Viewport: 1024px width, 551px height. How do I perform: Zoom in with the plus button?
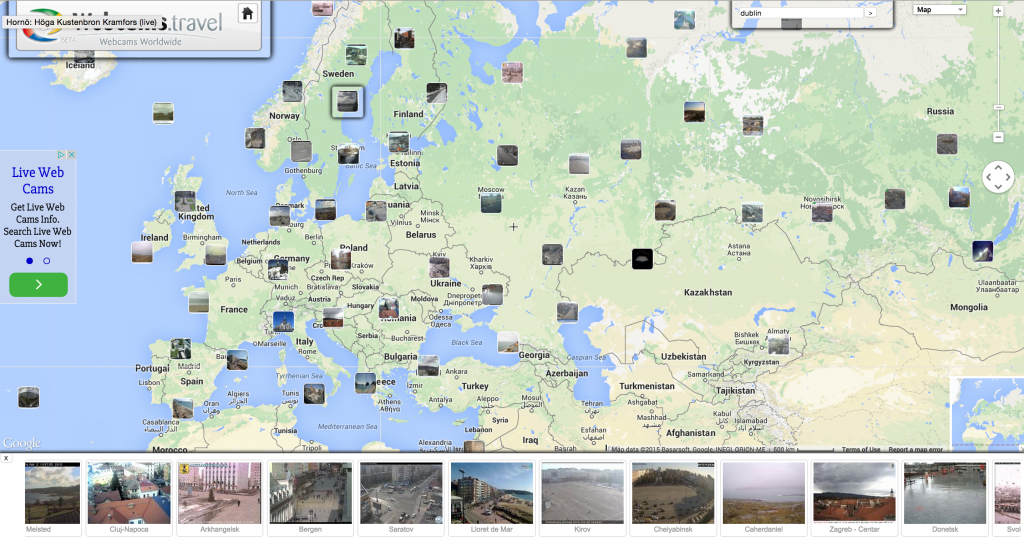tap(998, 11)
